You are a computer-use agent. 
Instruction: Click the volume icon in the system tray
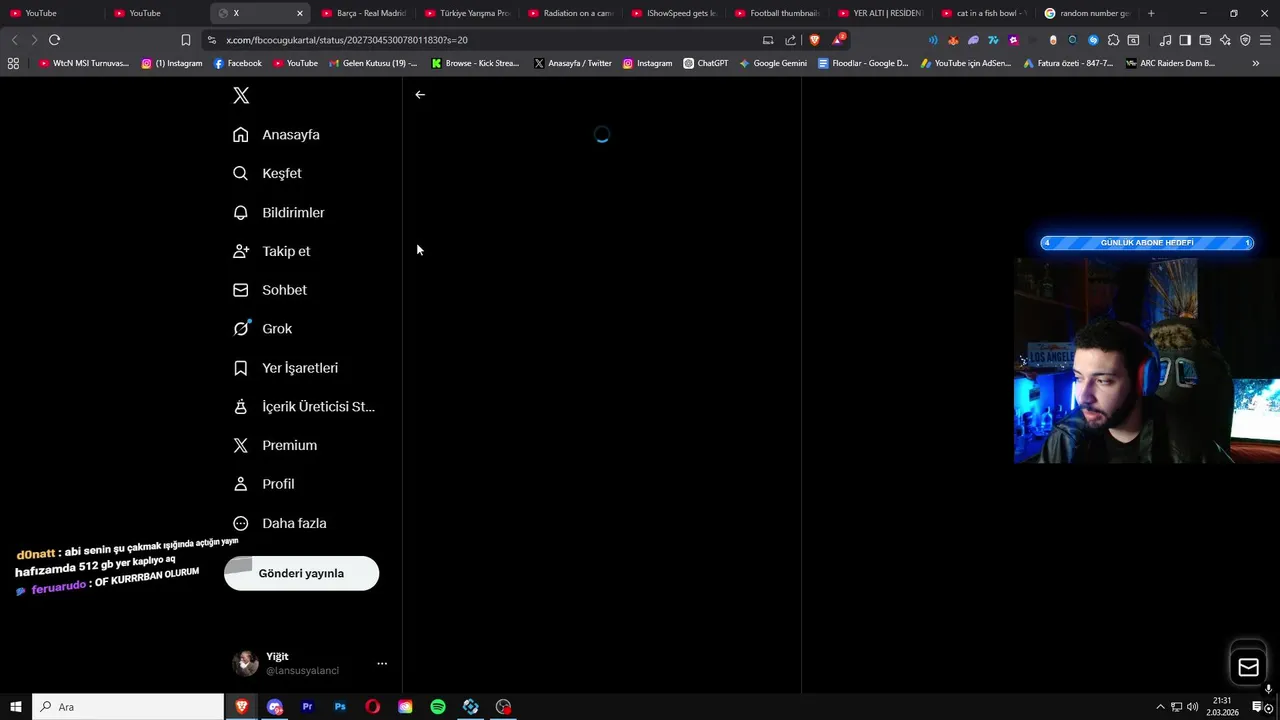coord(1192,707)
